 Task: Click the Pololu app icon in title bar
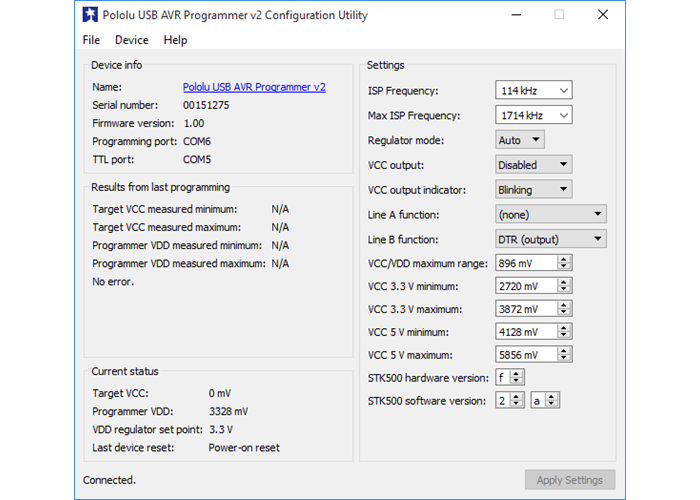point(90,15)
